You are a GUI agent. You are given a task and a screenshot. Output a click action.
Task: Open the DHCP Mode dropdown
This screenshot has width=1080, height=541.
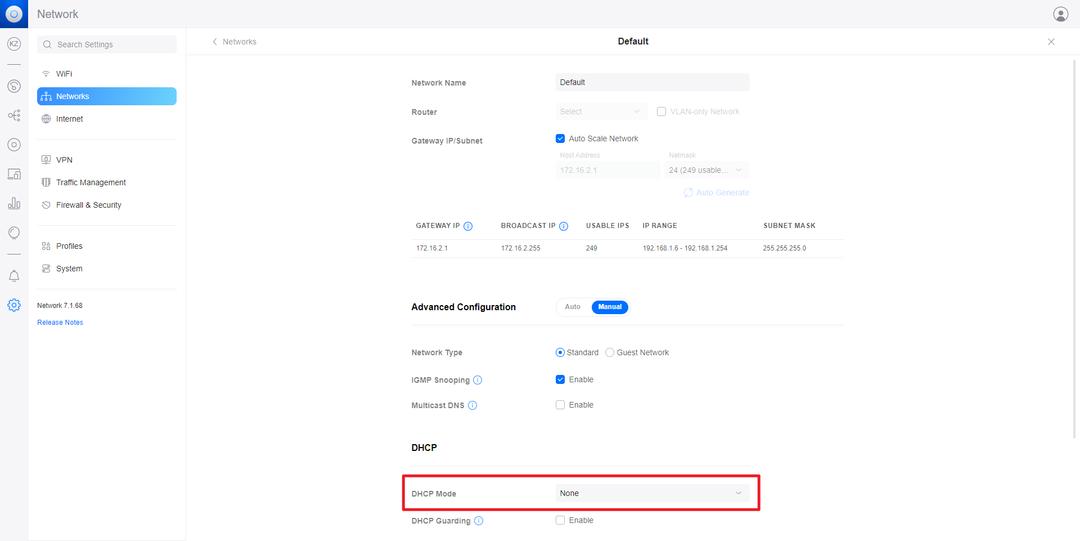[652, 493]
